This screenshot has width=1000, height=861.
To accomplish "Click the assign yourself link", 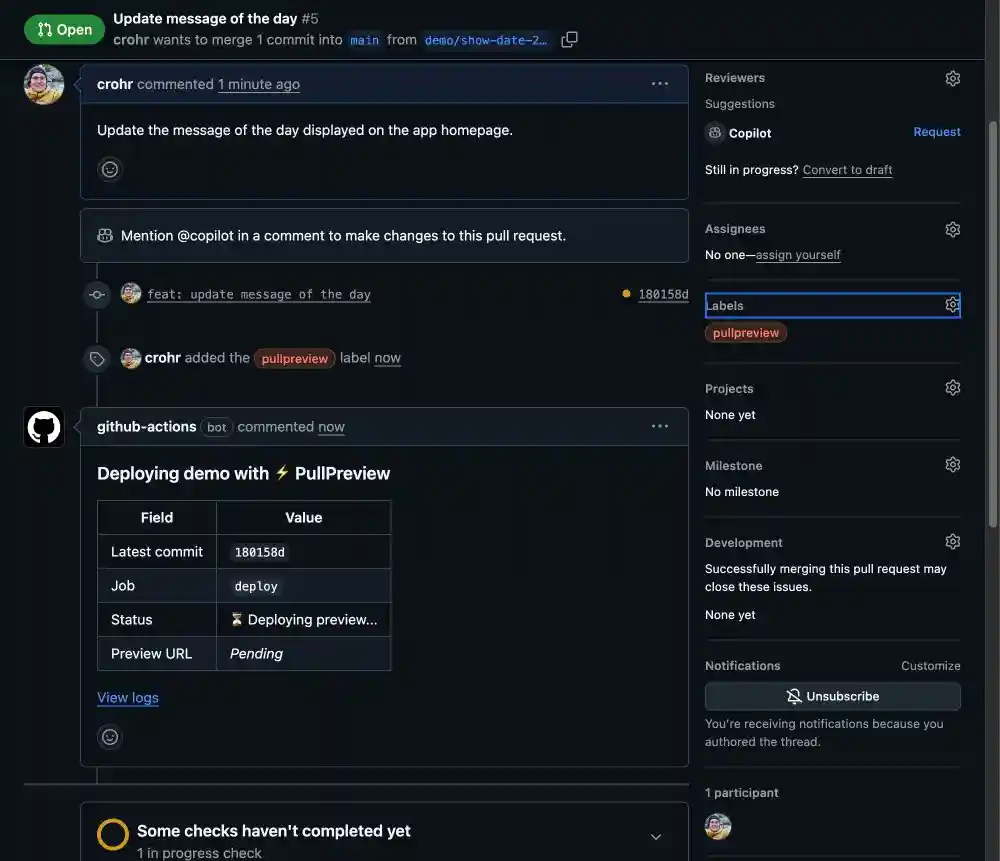I will [798, 255].
